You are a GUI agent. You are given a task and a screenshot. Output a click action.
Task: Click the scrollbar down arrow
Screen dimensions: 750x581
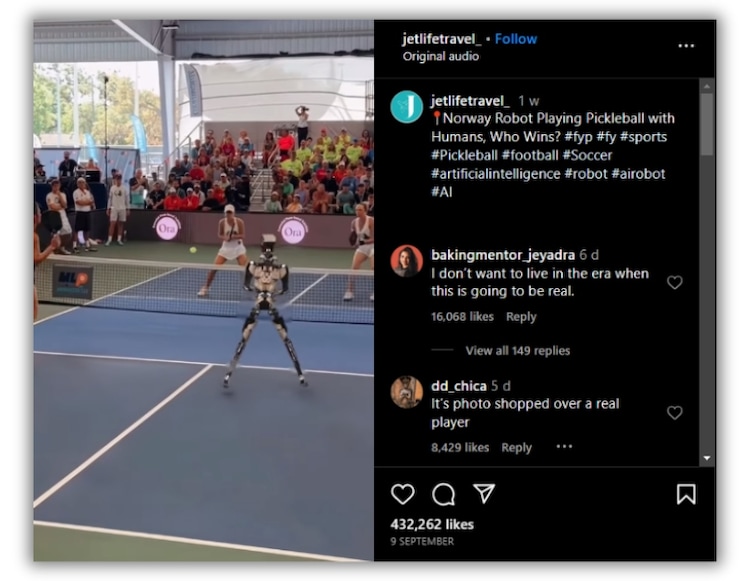(706, 458)
